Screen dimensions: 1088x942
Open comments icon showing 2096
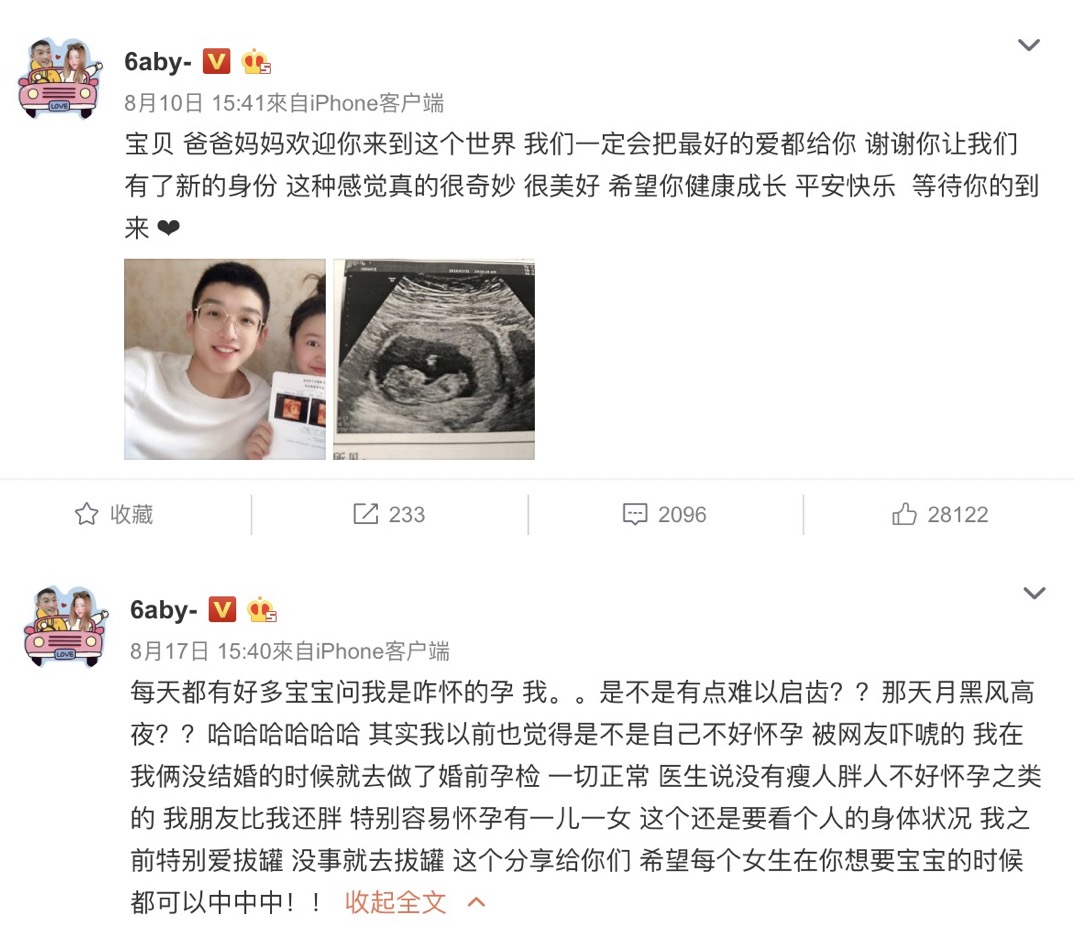pyautogui.click(x=635, y=514)
